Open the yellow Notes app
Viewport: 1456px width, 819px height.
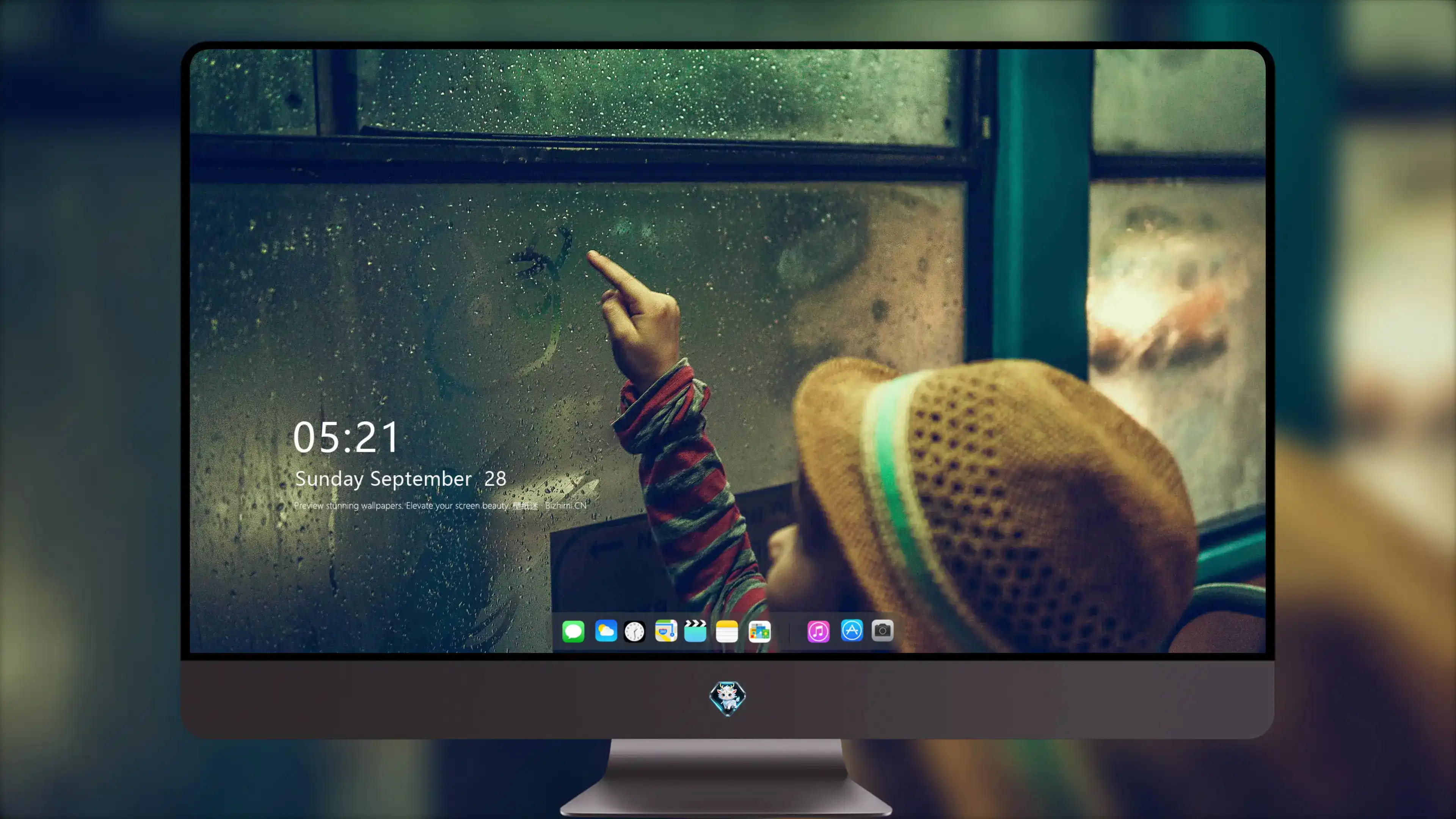click(x=727, y=631)
